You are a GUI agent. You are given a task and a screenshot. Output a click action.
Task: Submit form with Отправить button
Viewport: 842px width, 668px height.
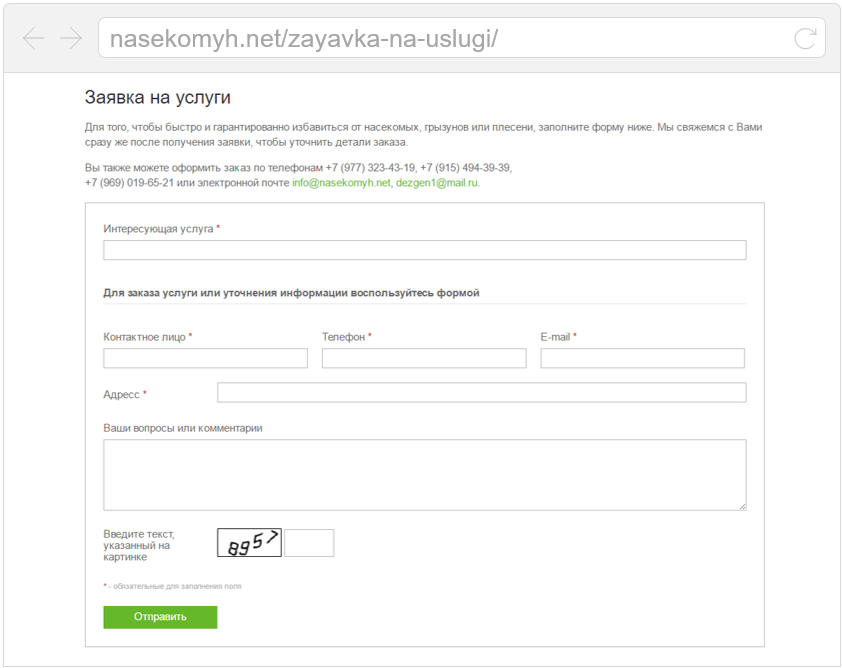160,617
